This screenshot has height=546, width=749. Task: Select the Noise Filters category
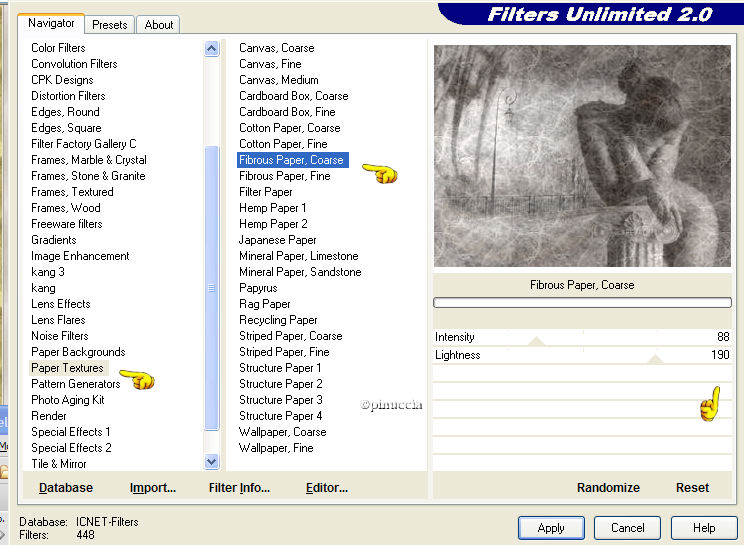[60, 336]
